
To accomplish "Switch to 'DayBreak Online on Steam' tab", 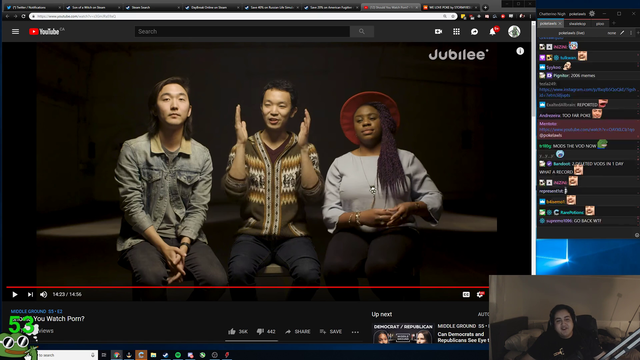I will pyautogui.click(x=211, y=7).
